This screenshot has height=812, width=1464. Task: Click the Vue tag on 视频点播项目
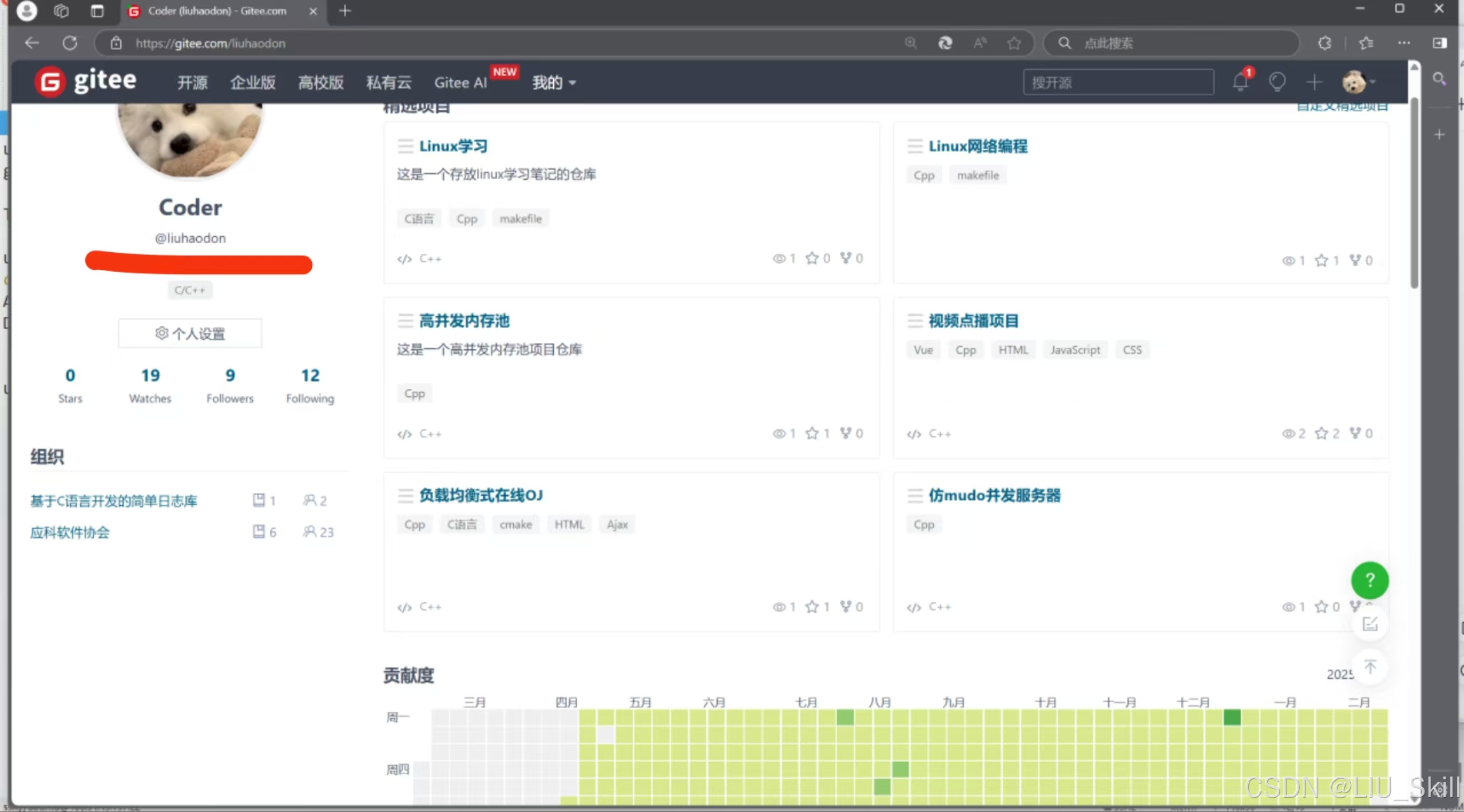point(923,350)
